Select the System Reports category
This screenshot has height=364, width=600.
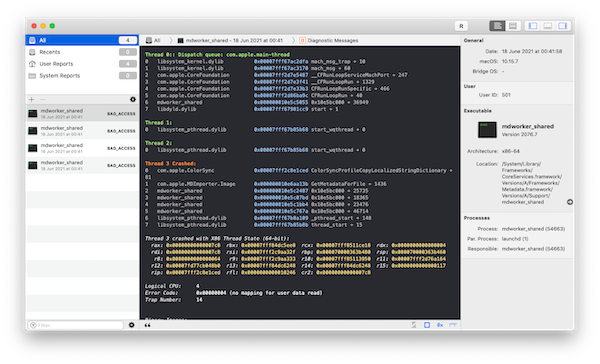click(82, 76)
